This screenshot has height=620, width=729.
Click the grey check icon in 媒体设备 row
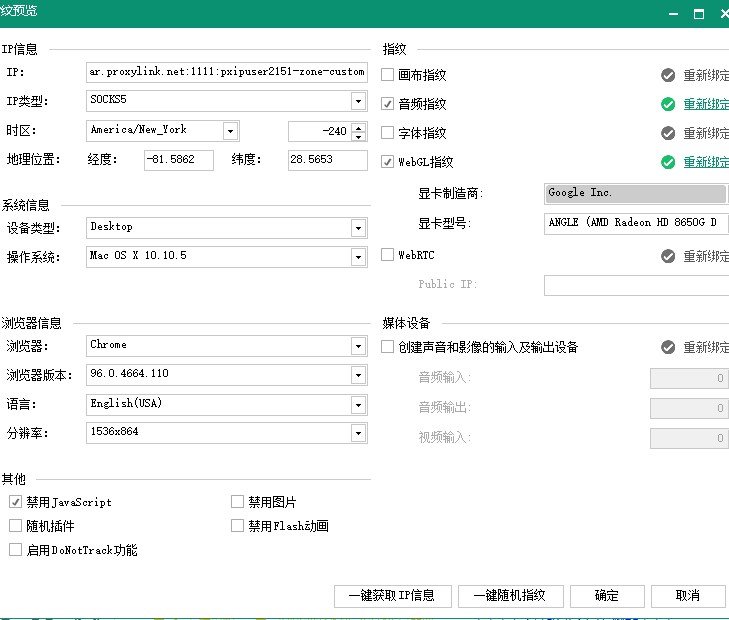click(668, 347)
